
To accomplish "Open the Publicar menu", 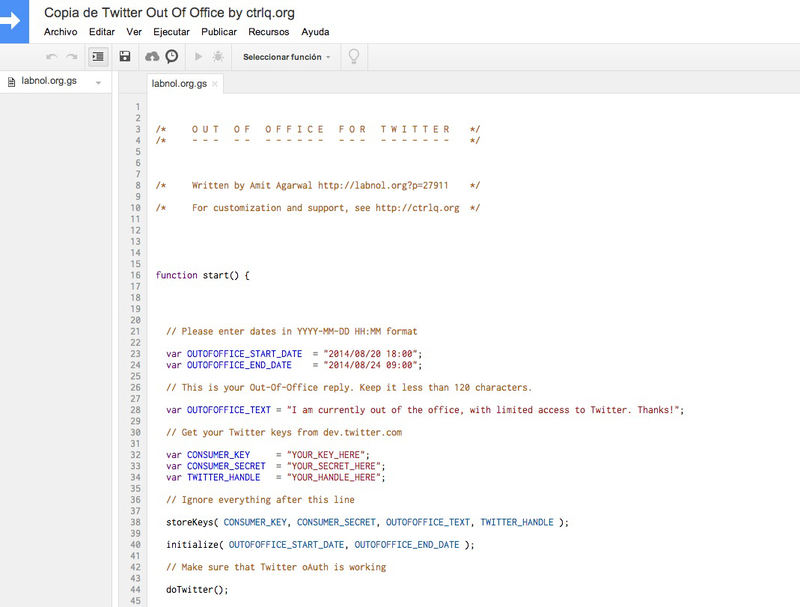I will (x=219, y=32).
